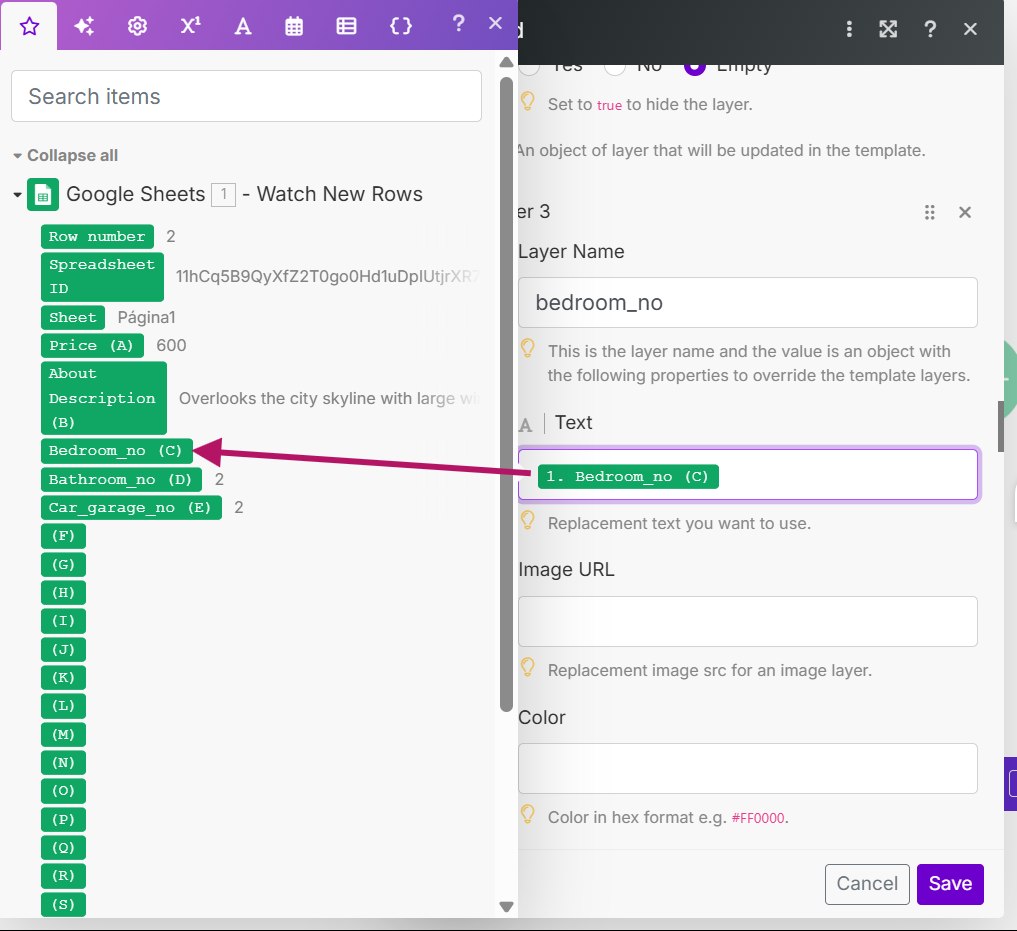Open the text functions A tab
This screenshot has width=1017, height=931.
click(x=243, y=26)
